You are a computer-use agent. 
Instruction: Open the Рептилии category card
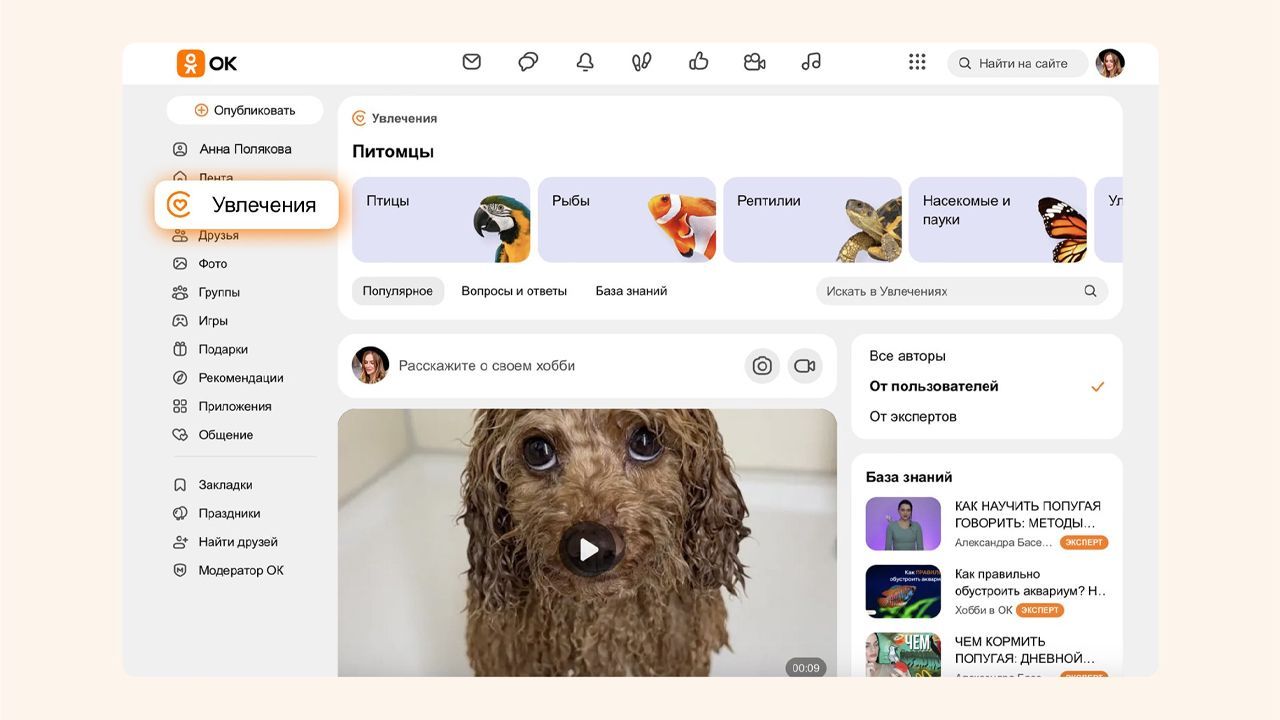(x=812, y=220)
